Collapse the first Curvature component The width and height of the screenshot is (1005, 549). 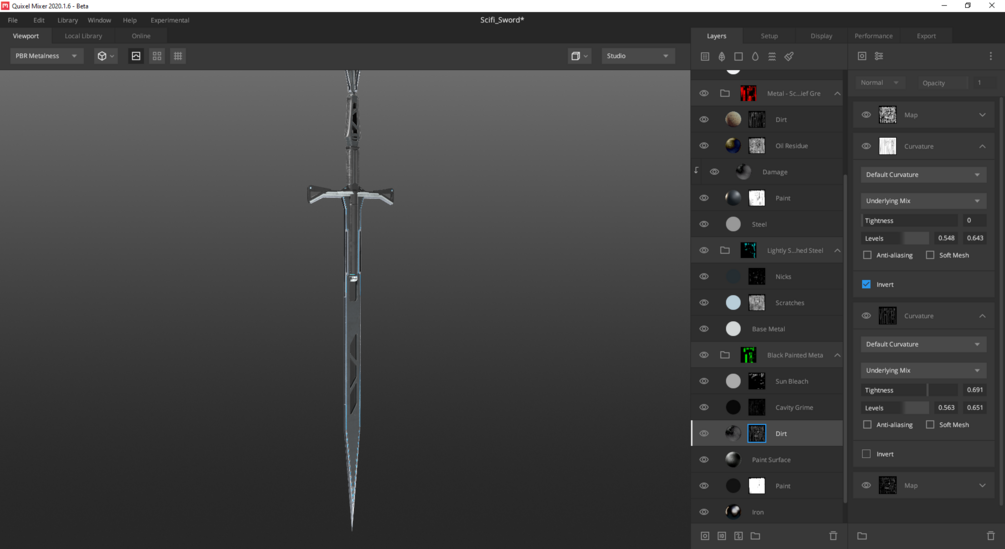tap(983, 147)
